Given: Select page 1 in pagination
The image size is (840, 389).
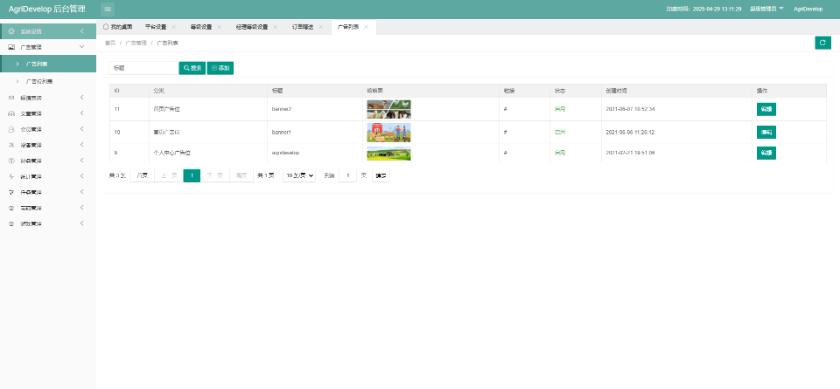Looking at the screenshot, I should pos(192,176).
